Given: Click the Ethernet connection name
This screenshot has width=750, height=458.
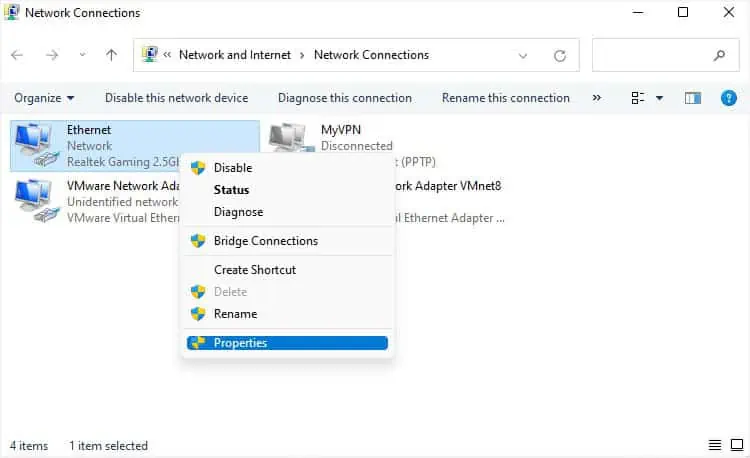Looking at the screenshot, I should [x=89, y=130].
